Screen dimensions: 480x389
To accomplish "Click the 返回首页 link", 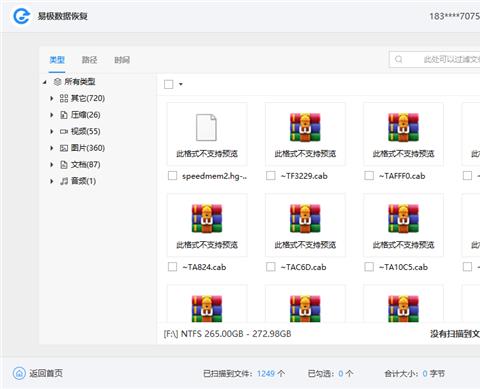I will [46, 373].
